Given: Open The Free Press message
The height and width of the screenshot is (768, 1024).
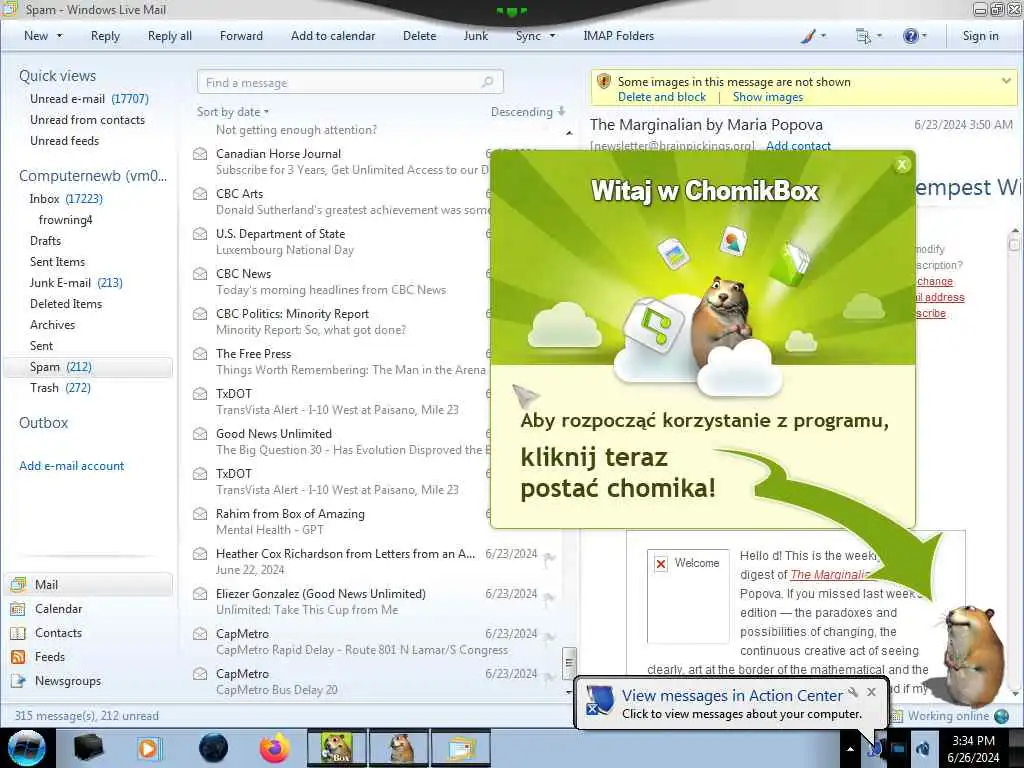Looking at the screenshot, I should (x=340, y=361).
